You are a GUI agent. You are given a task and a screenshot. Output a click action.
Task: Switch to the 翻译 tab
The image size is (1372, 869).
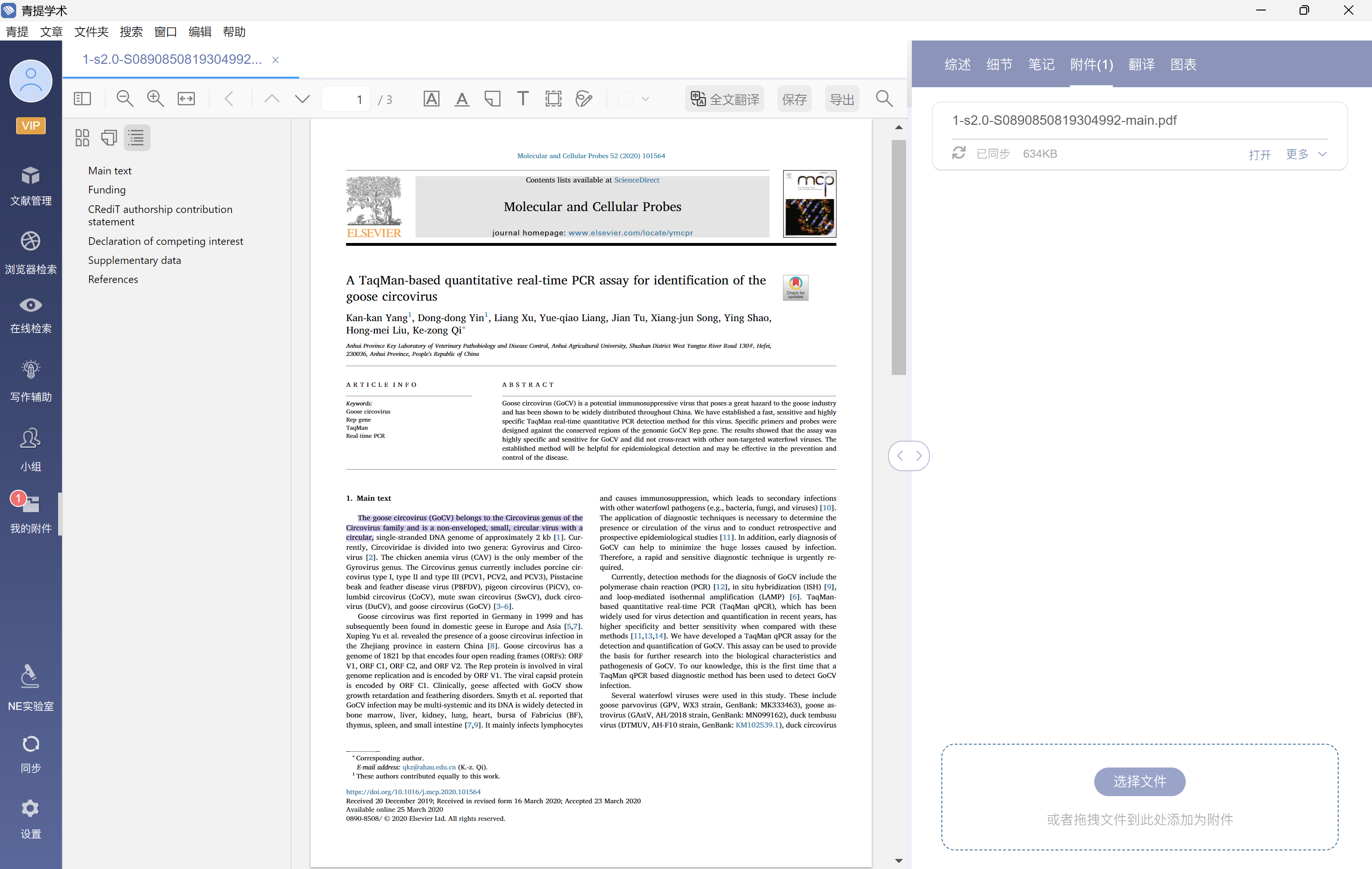[1141, 64]
